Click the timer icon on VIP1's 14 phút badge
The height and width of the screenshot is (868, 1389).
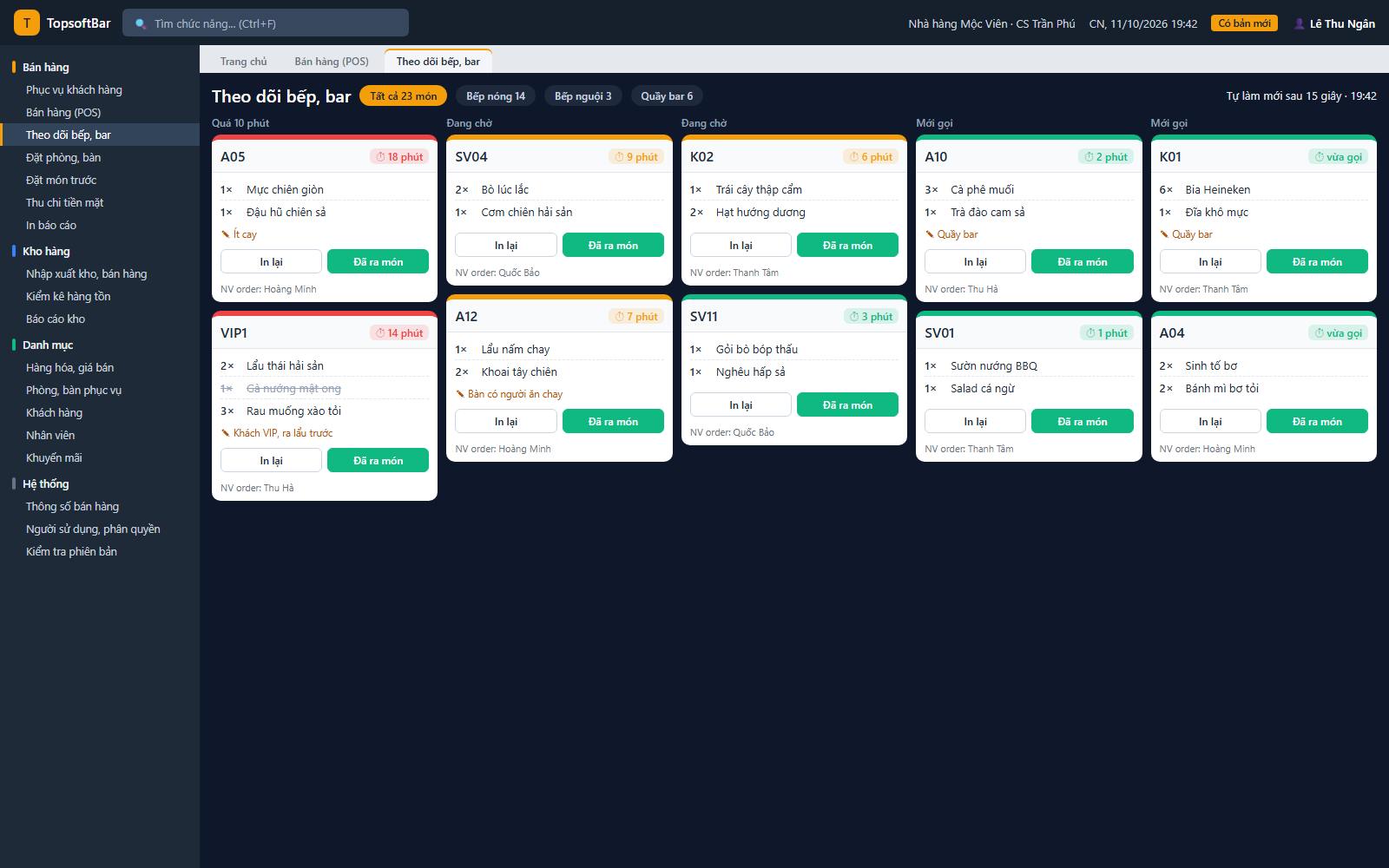point(380,333)
